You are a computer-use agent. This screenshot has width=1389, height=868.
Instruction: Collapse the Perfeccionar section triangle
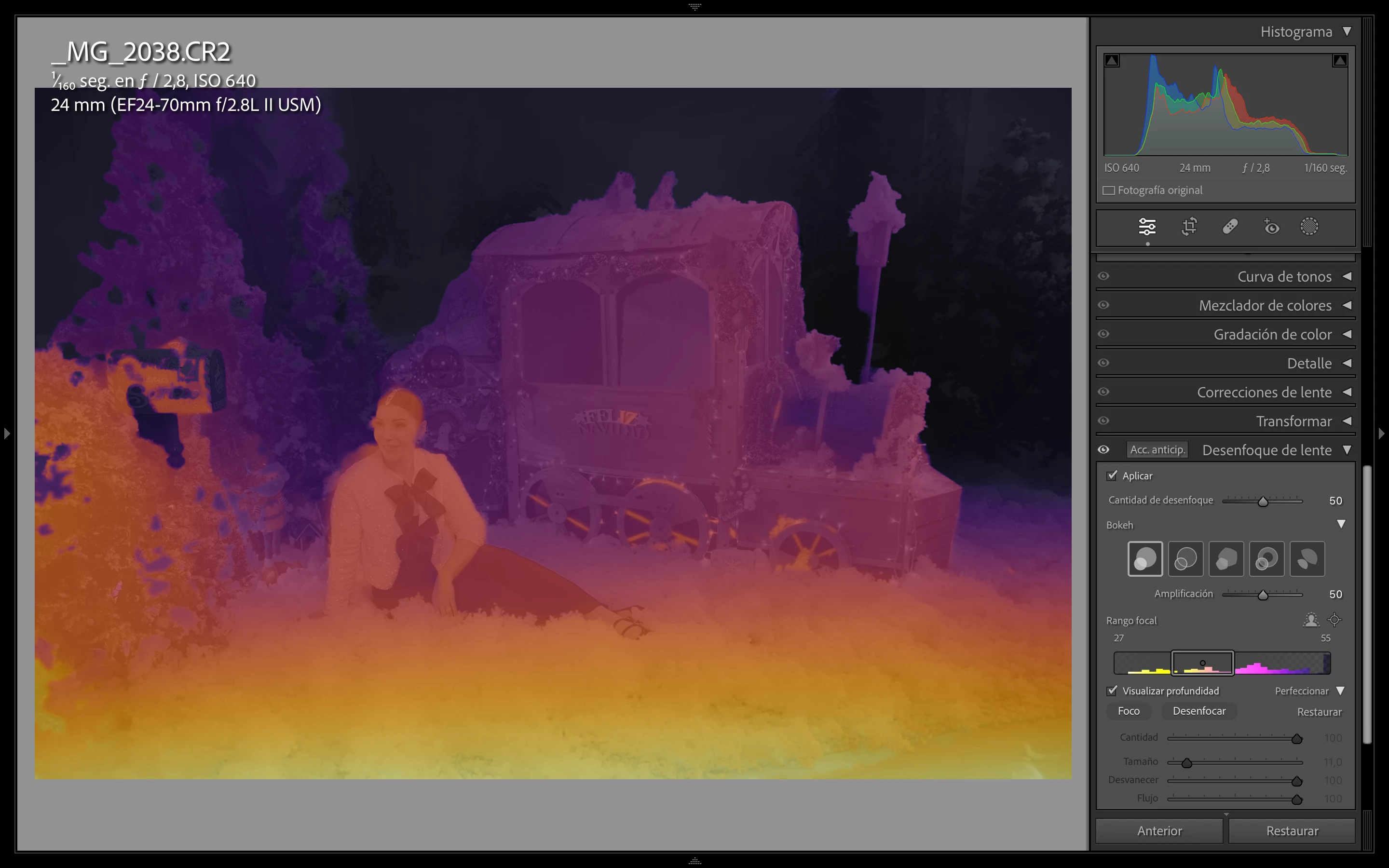coord(1340,691)
